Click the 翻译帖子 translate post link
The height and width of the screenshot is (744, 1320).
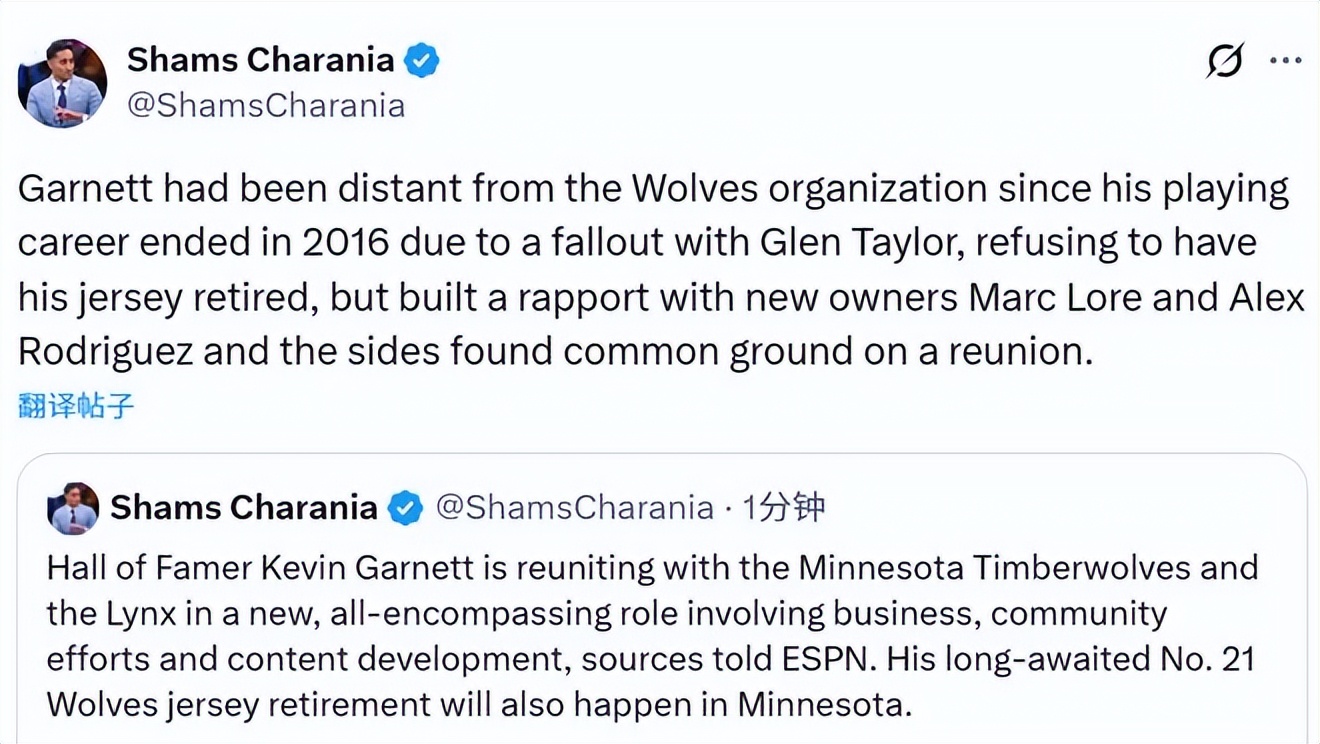76,406
